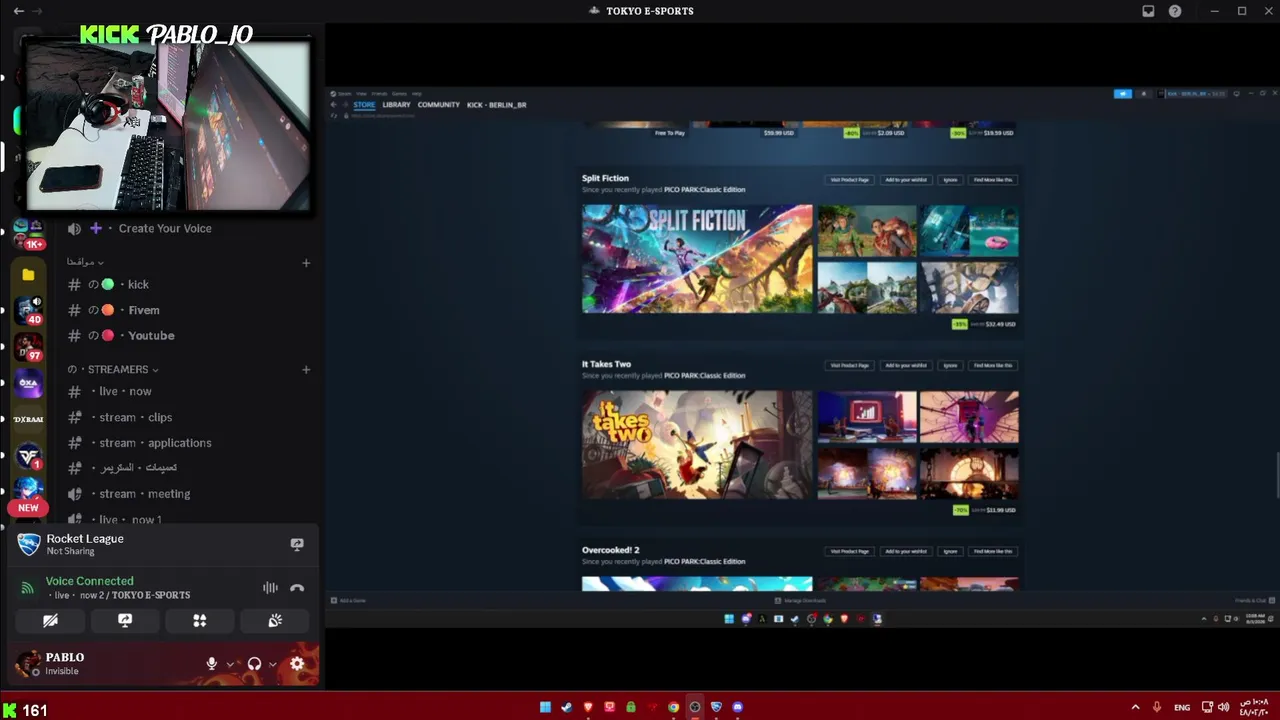Screen dimensions: 1280x720
Task: Join the stream meeting voice channel
Action: [x=144, y=494]
